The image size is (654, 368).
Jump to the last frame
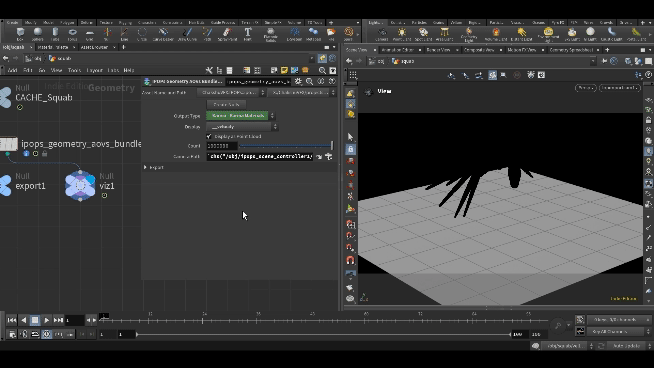click(x=58, y=320)
